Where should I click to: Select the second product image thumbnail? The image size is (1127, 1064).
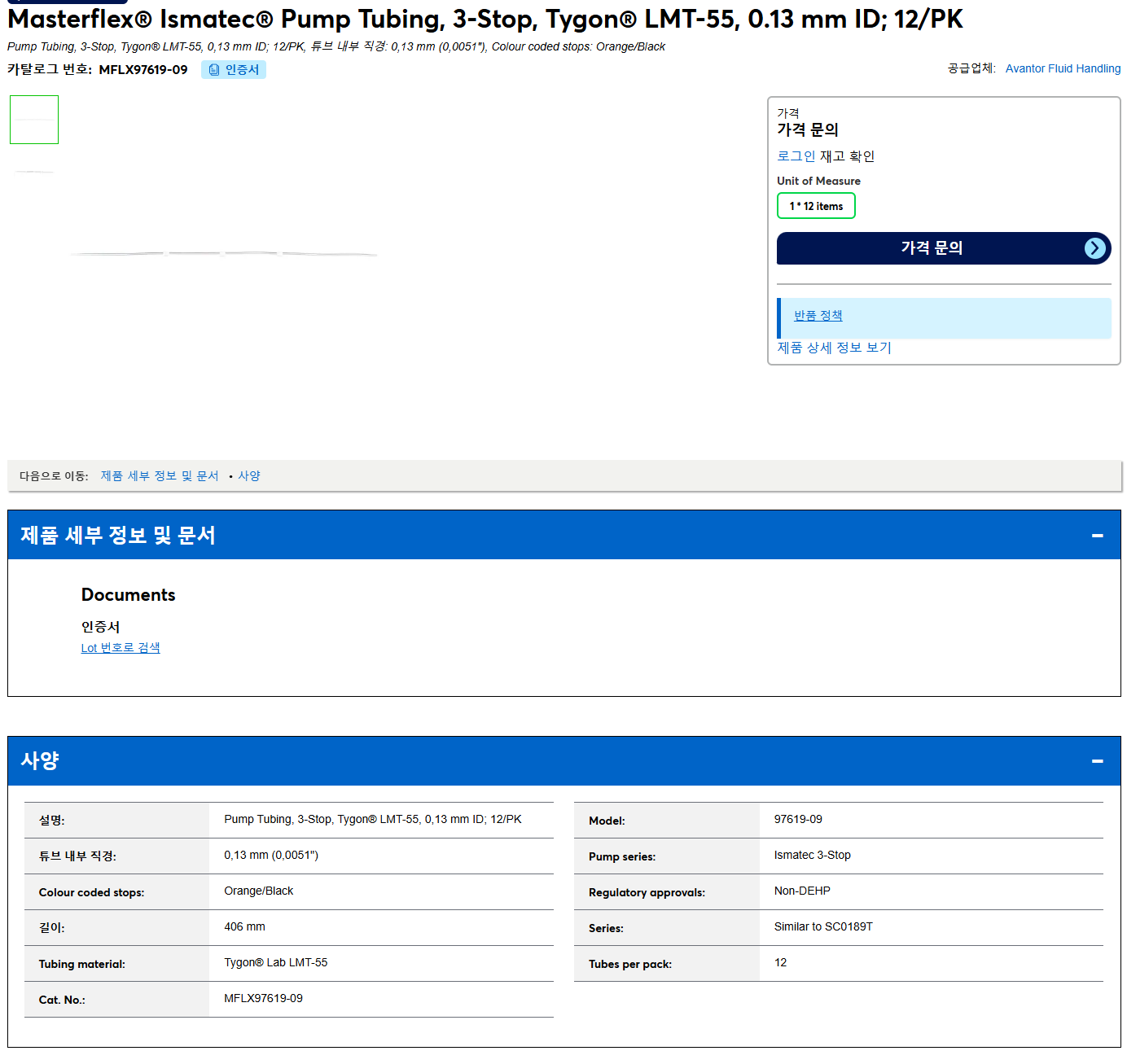tap(34, 172)
